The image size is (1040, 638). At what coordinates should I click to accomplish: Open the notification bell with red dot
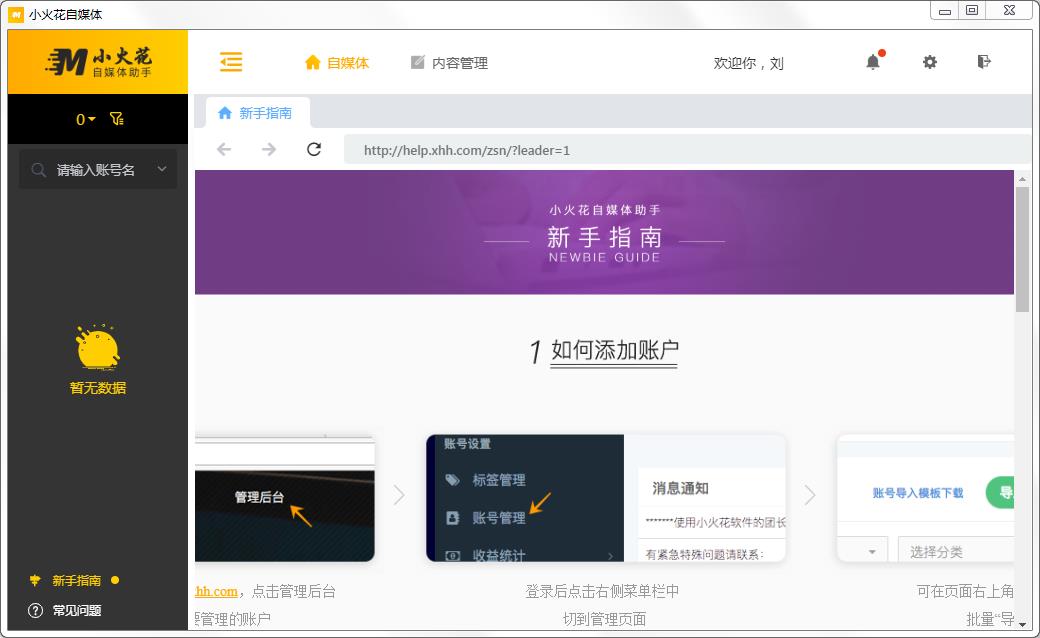[871, 62]
